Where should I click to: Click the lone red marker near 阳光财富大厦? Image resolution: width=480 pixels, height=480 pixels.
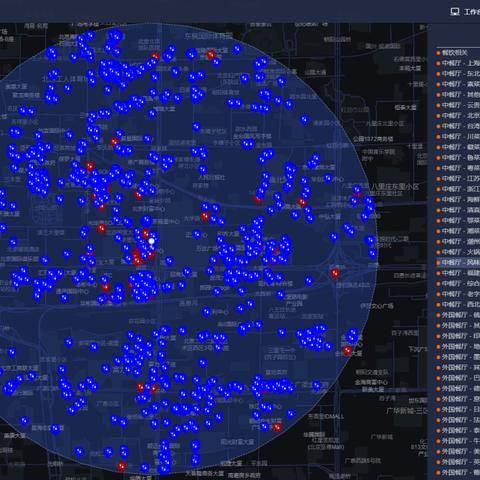tap(277, 427)
